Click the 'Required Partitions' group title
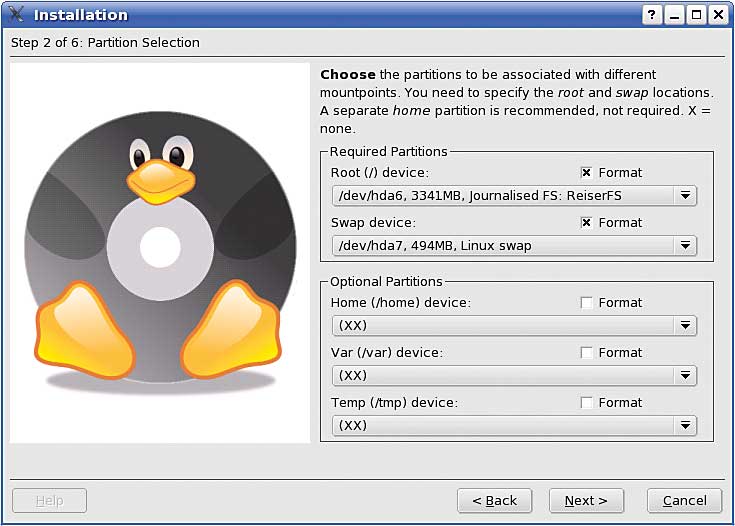 [x=389, y=151]
